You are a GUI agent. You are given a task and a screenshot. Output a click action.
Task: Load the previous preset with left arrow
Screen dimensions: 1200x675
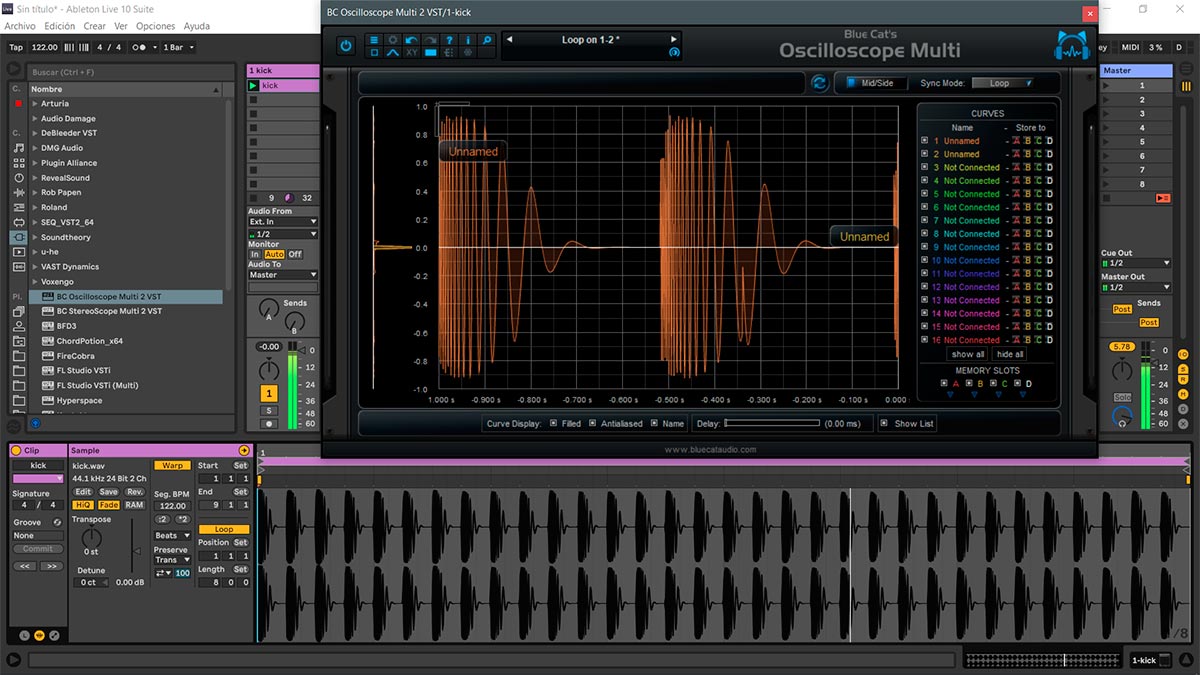click(x=509, y=39)
